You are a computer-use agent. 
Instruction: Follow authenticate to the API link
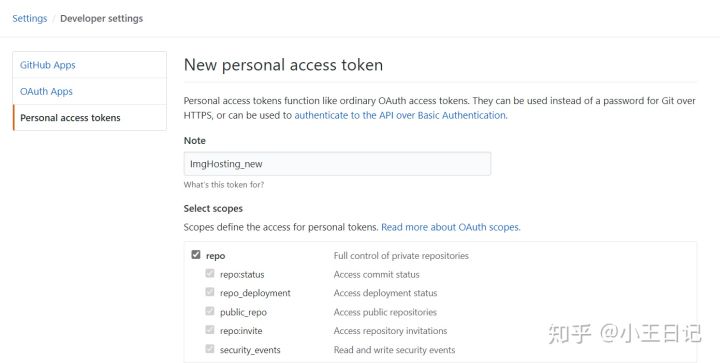click(400, 115)
